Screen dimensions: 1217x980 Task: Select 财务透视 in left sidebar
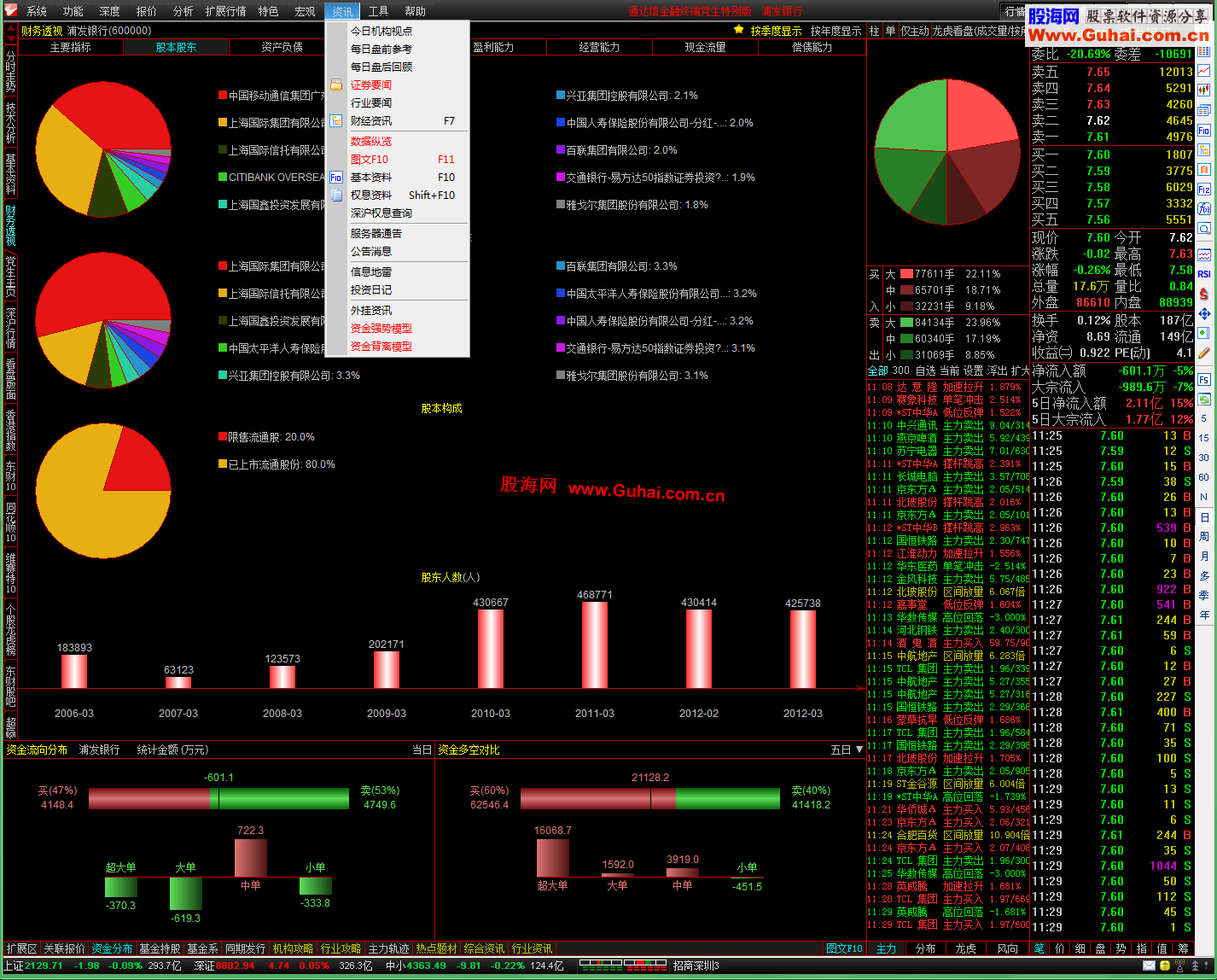(x=10, y=225)
